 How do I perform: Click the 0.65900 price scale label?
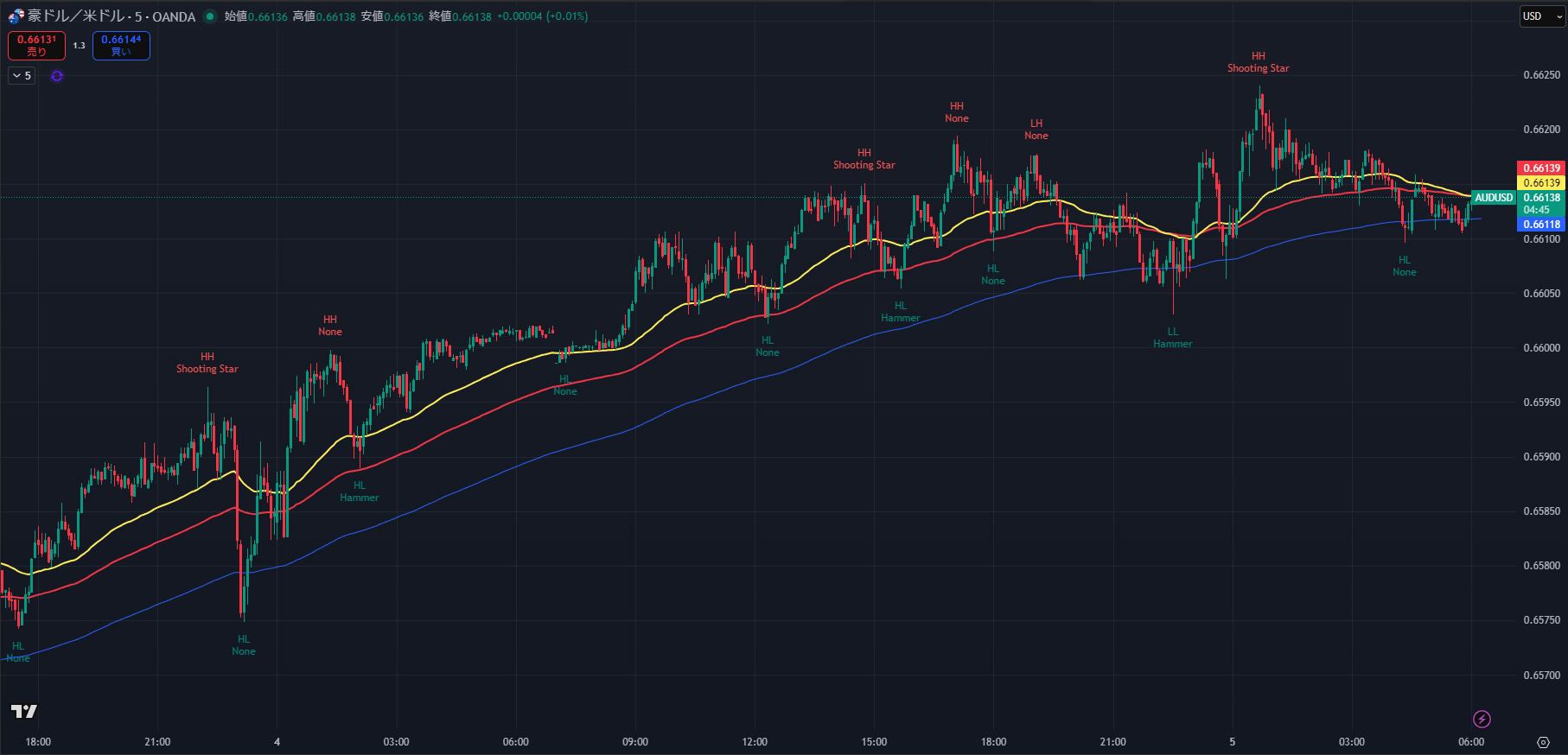pyautogui.click(x=1541, y=457)
